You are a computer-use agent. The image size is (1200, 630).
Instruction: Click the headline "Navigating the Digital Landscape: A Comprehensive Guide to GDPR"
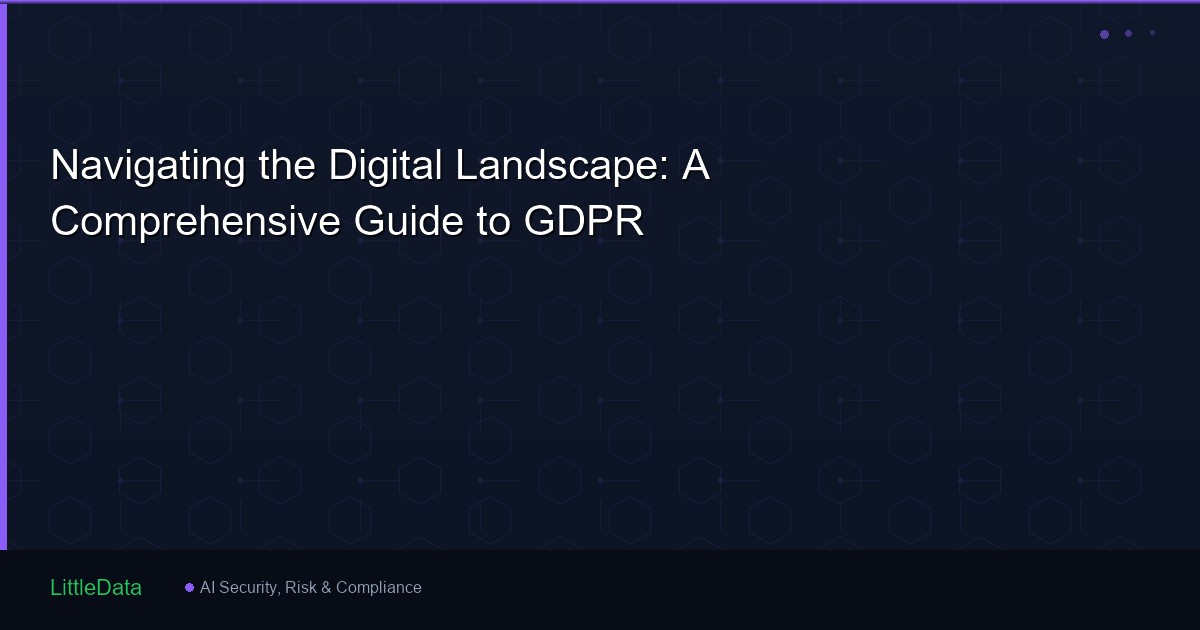380,194
